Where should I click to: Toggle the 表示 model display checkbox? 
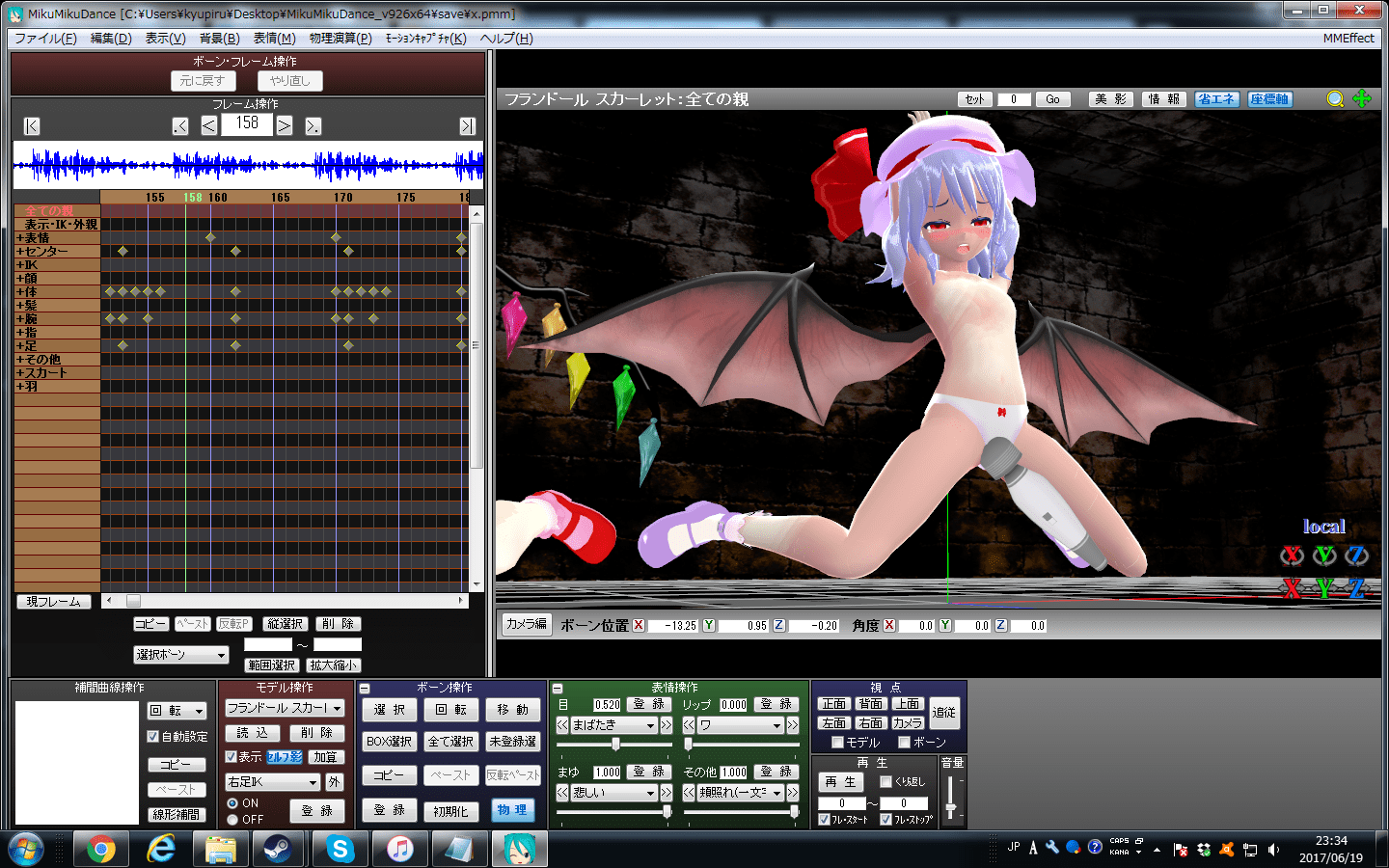click(x=231, y=757)
